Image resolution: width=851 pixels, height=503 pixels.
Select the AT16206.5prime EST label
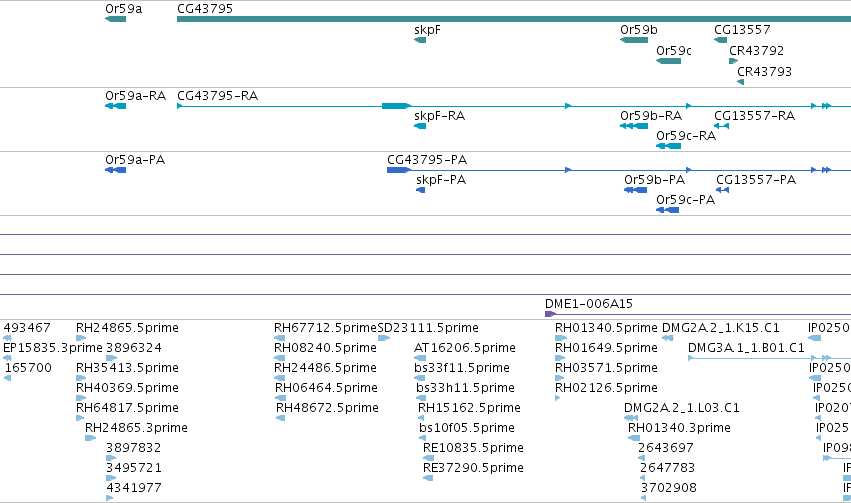(x=465, y=348)
